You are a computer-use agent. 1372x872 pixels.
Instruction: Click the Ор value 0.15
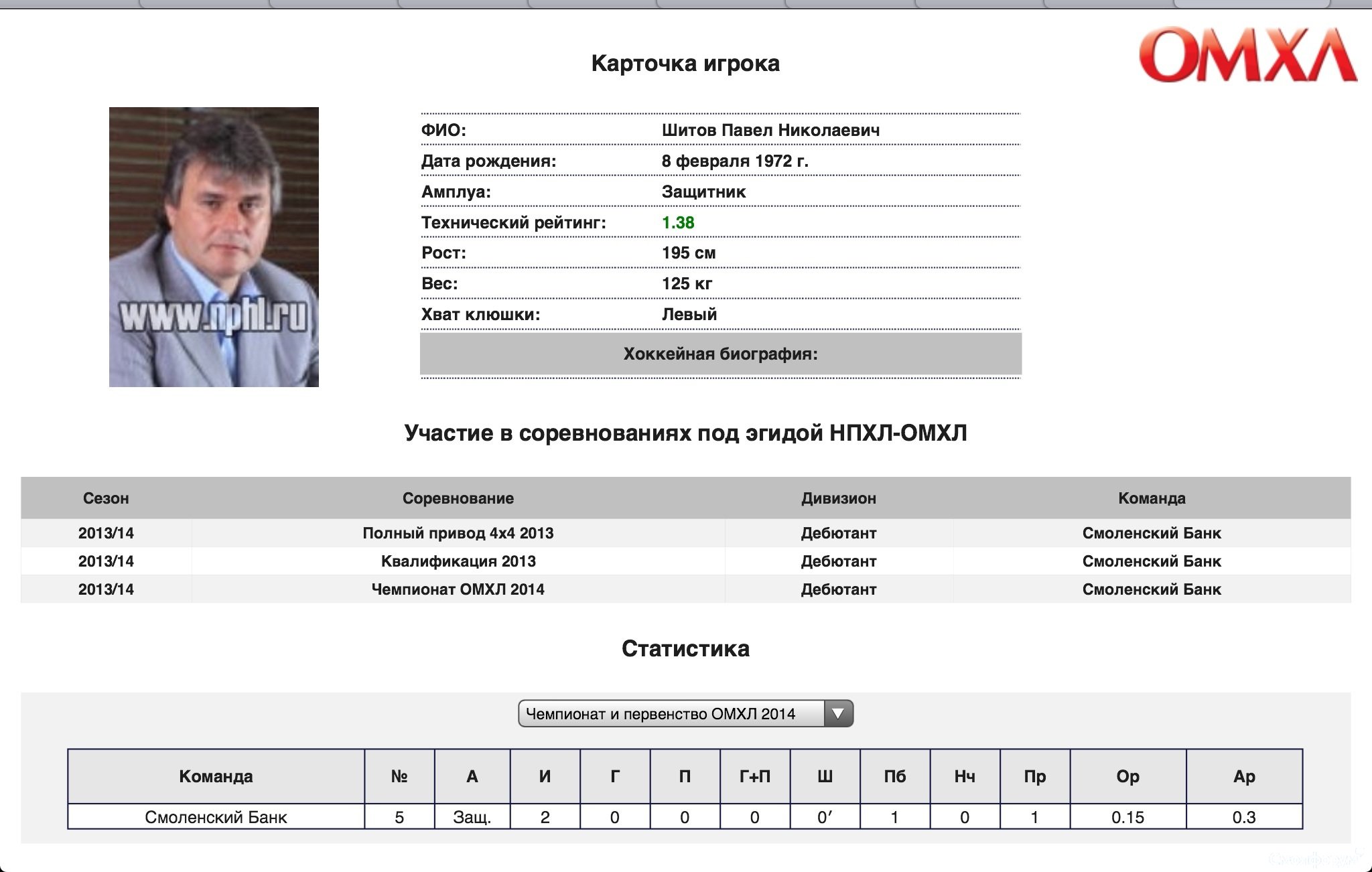[1128, 817]
